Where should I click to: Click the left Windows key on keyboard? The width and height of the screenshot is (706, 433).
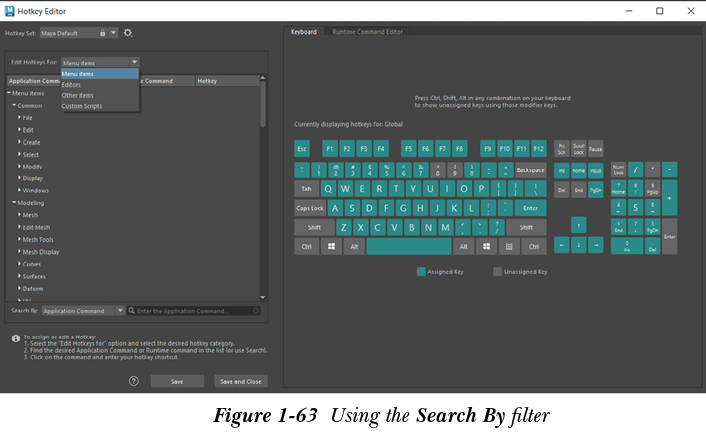point(331,246)
